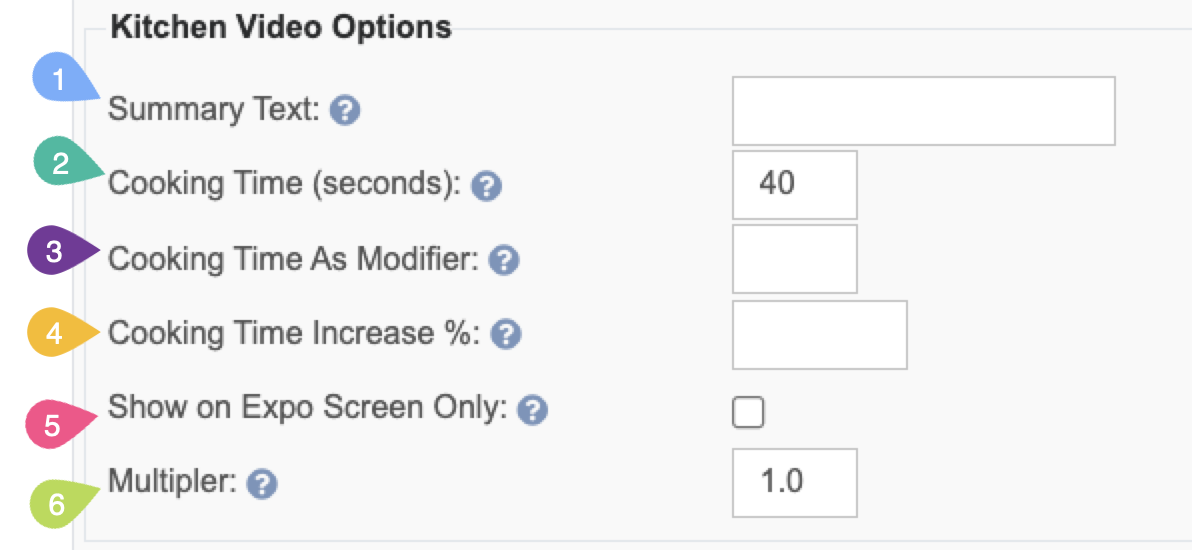Open help for Show on Expo Screen Only
1192x550 pixels.
(532, 411)
